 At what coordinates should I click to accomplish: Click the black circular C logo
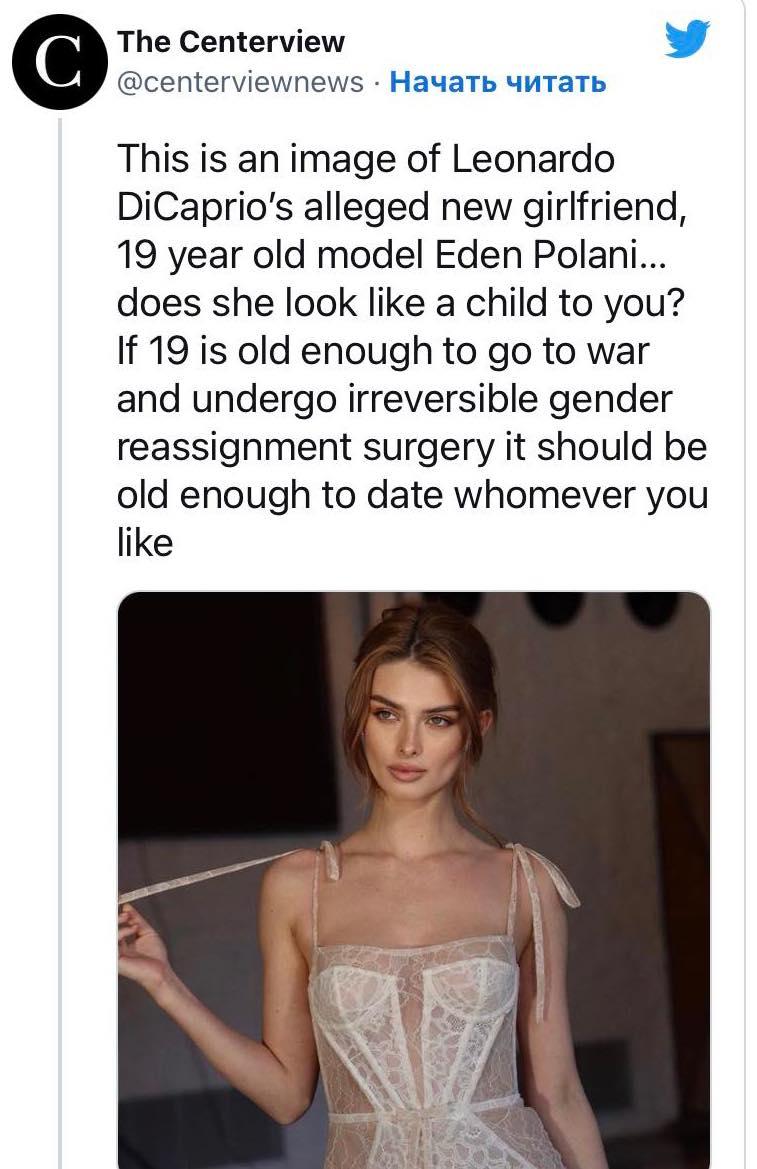tap(58, 62)
